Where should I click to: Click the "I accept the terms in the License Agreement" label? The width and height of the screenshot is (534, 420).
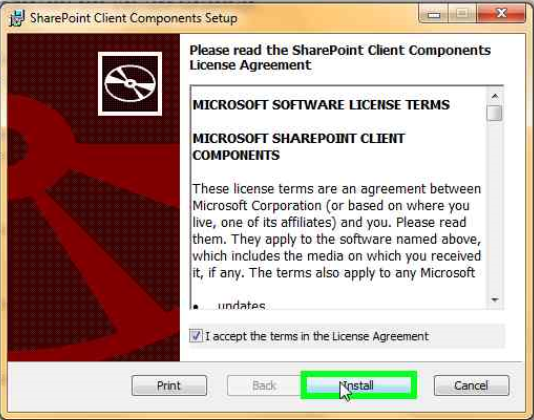click(x=317, y=336)
